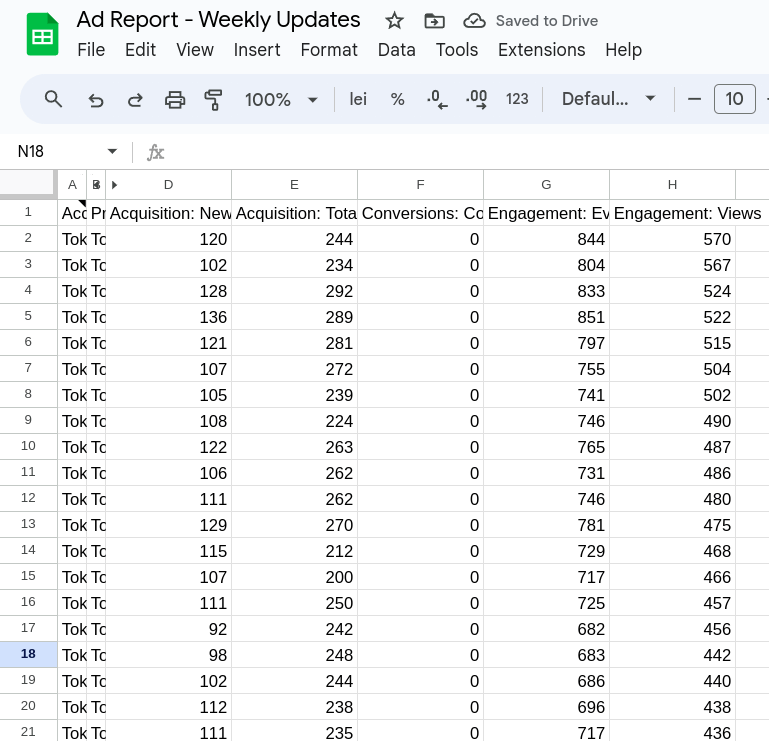Select row 10 header

click(28, 446)
